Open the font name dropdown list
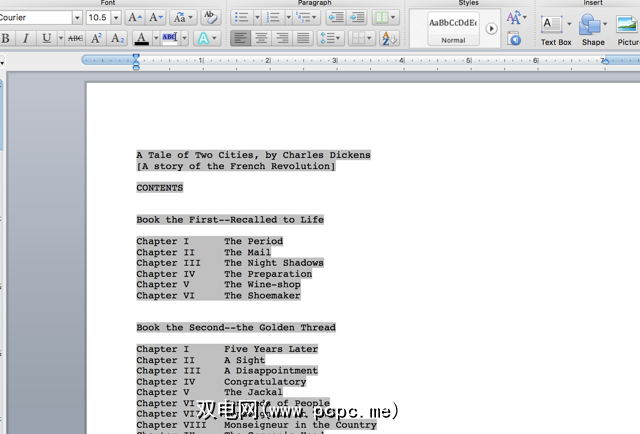The width and height of the screenshot is (640, 434). [77, 18]
